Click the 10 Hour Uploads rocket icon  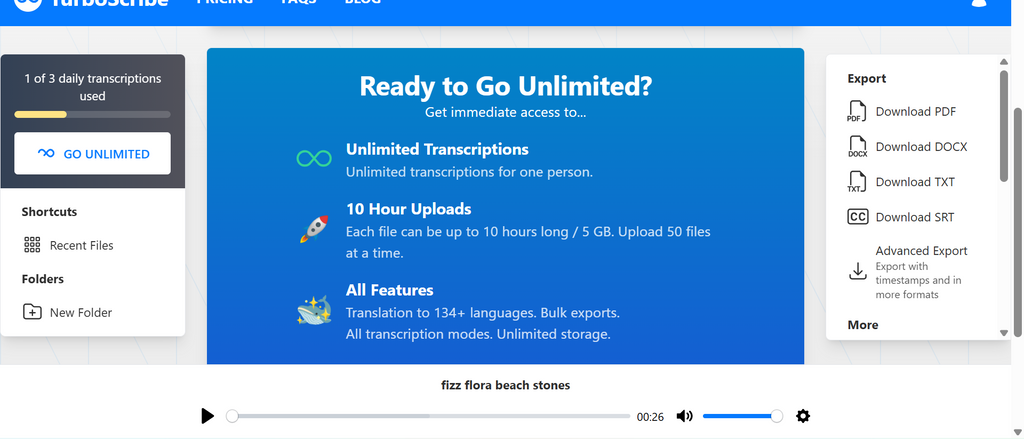coord(314,229)
